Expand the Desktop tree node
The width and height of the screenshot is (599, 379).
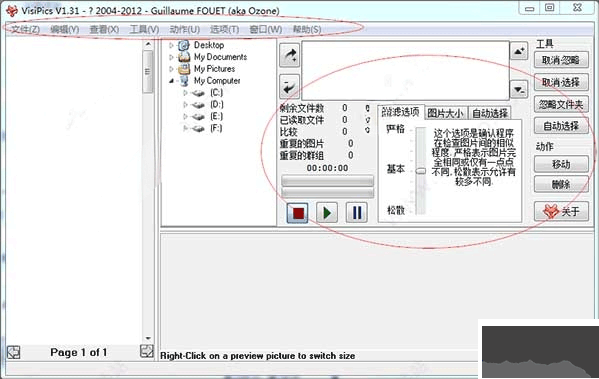coord(171,45)
